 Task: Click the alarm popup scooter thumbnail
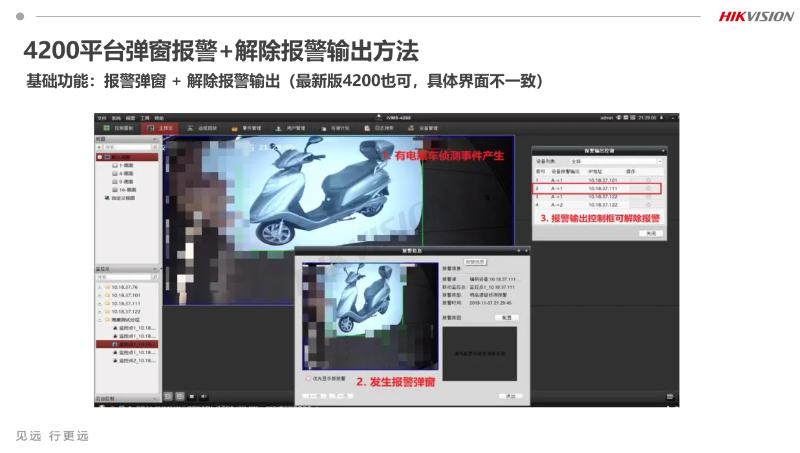pyautogui.click(x=370, y=316)
